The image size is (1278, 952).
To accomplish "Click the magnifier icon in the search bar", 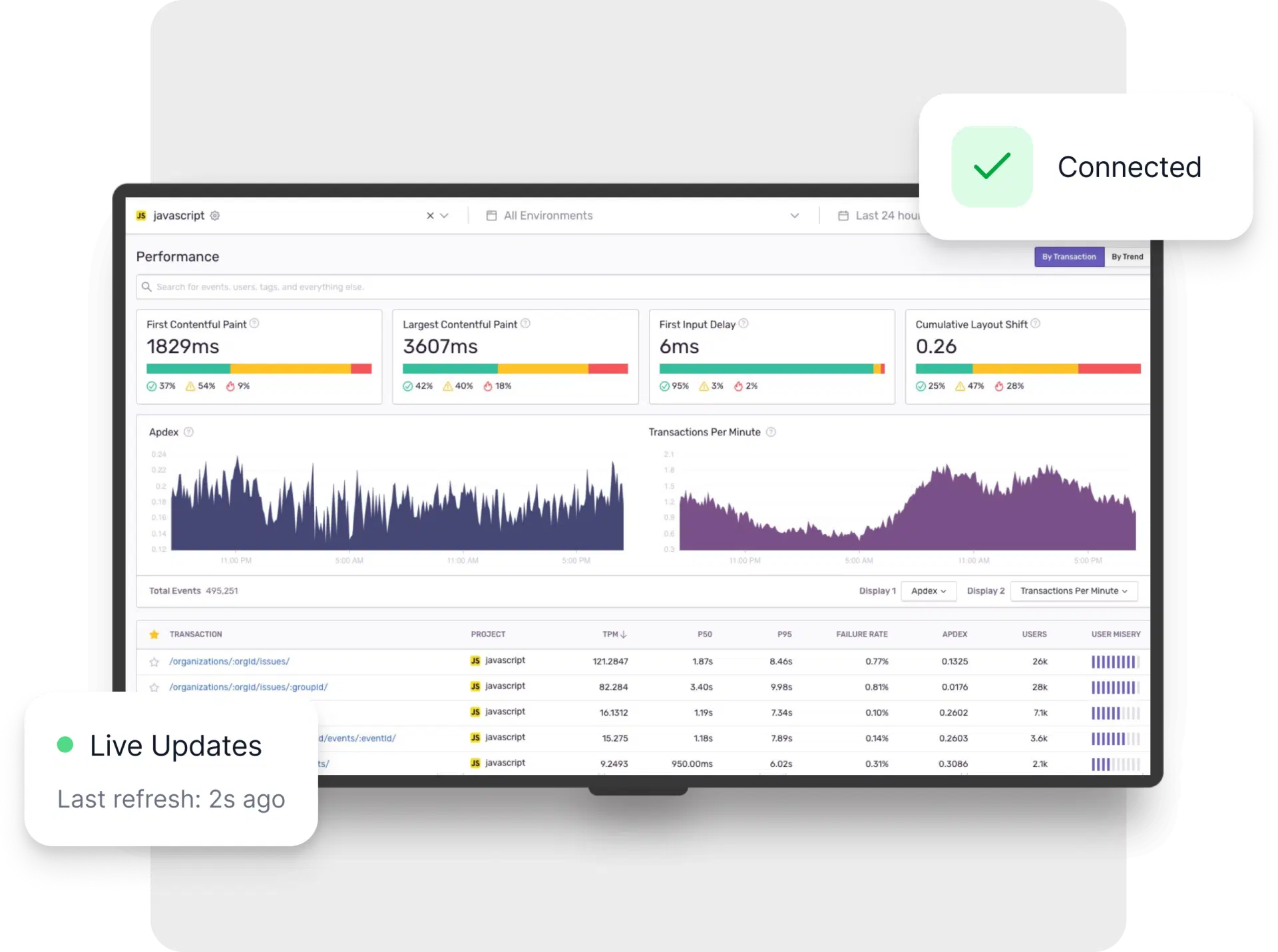I will 146,287.
